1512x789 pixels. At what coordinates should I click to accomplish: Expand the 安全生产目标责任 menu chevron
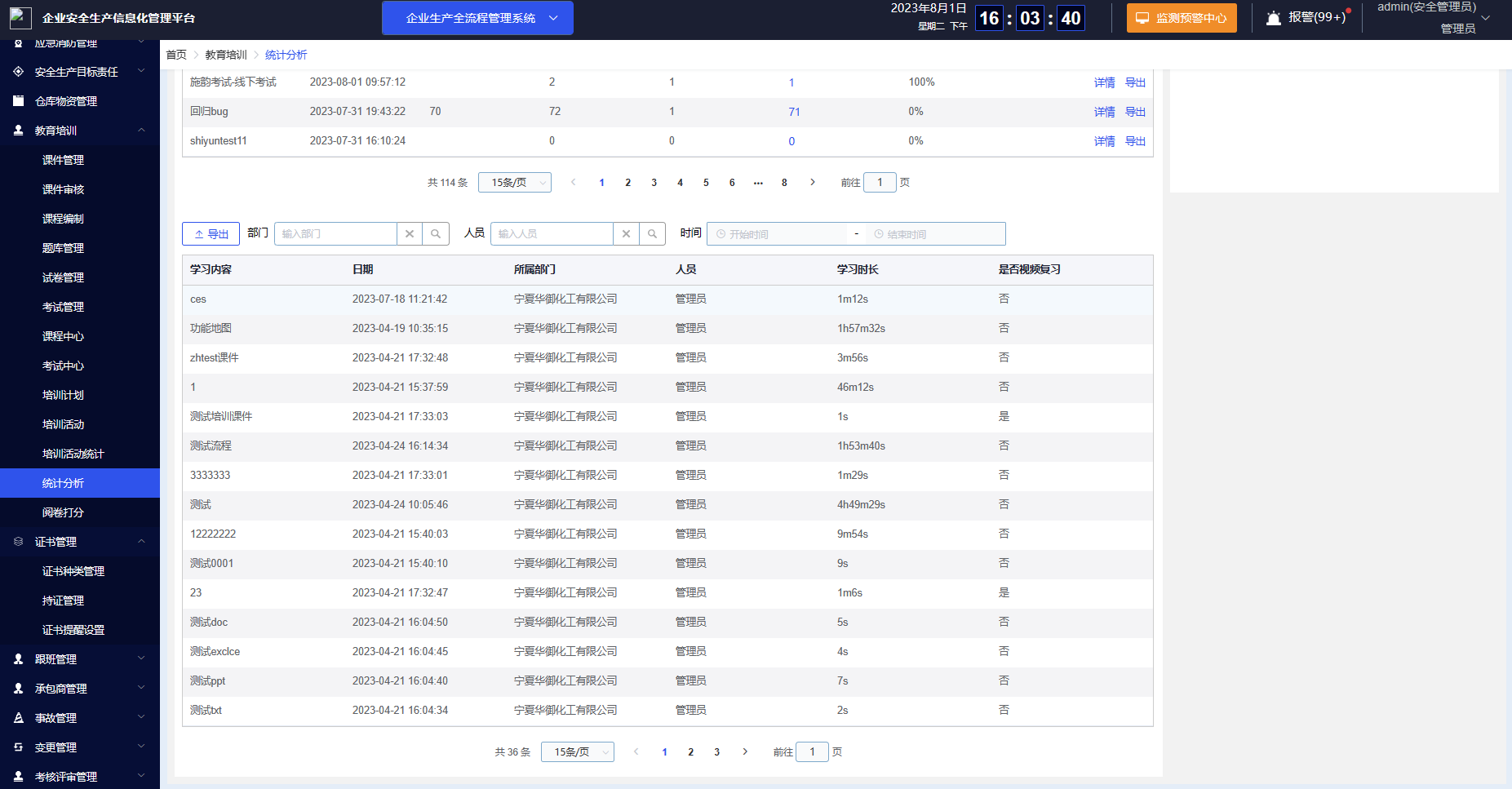click(x=141, y=72)
